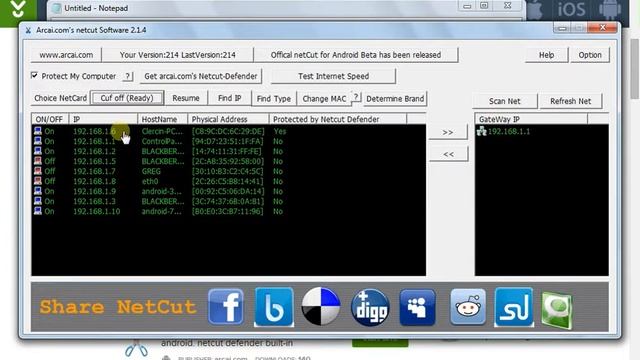Click hostname android-3... in the list
Screen dimensions: 640x360
point(161,191)
